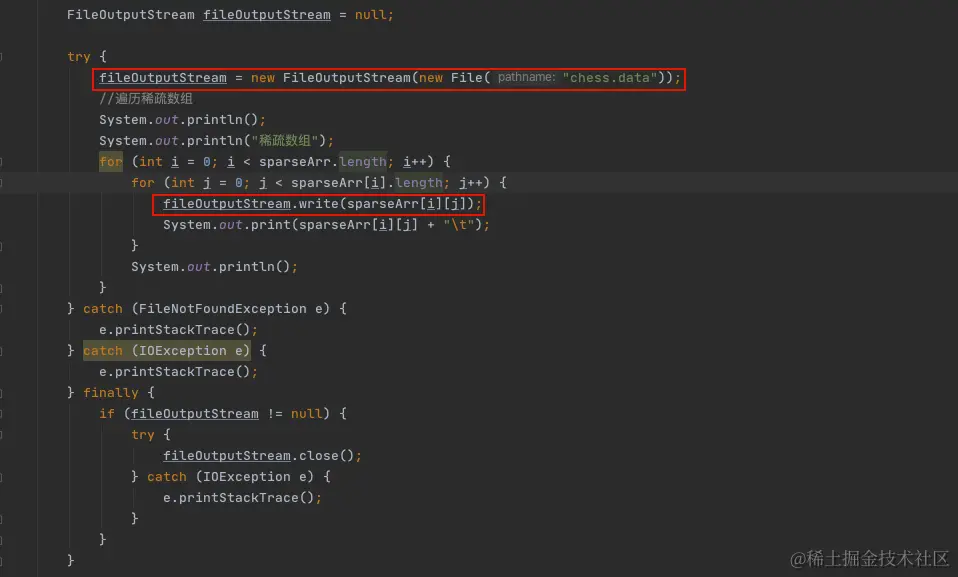Click the declaration line ending in '= null;'

[230, 15]
